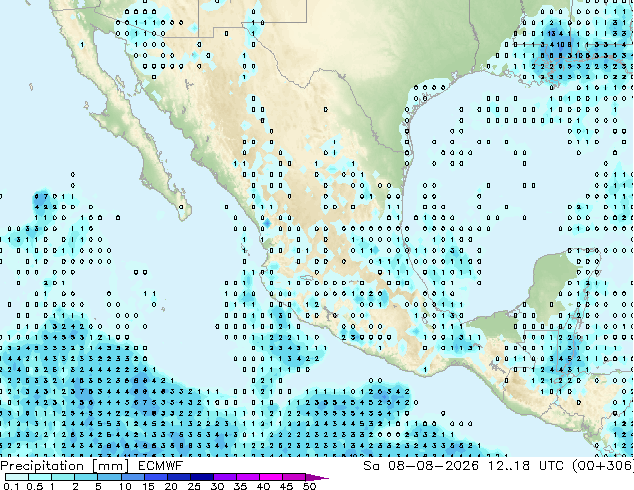Viewport: 634px width, 490px height.
Task: Click the legend value label '0.5'
Action: click(x=35, y=486)
